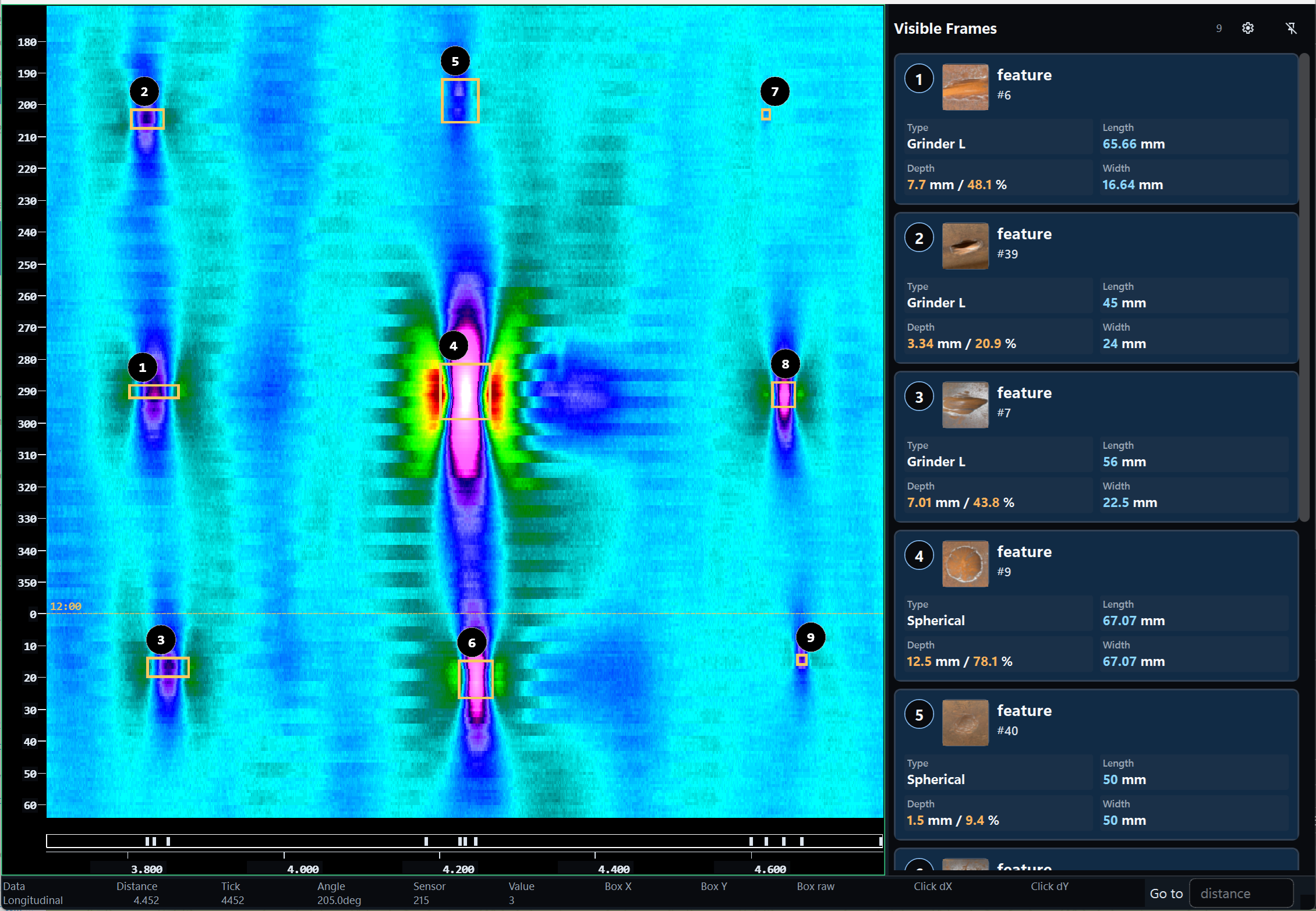Click the 12:00 reference line label

coord(66,606)
